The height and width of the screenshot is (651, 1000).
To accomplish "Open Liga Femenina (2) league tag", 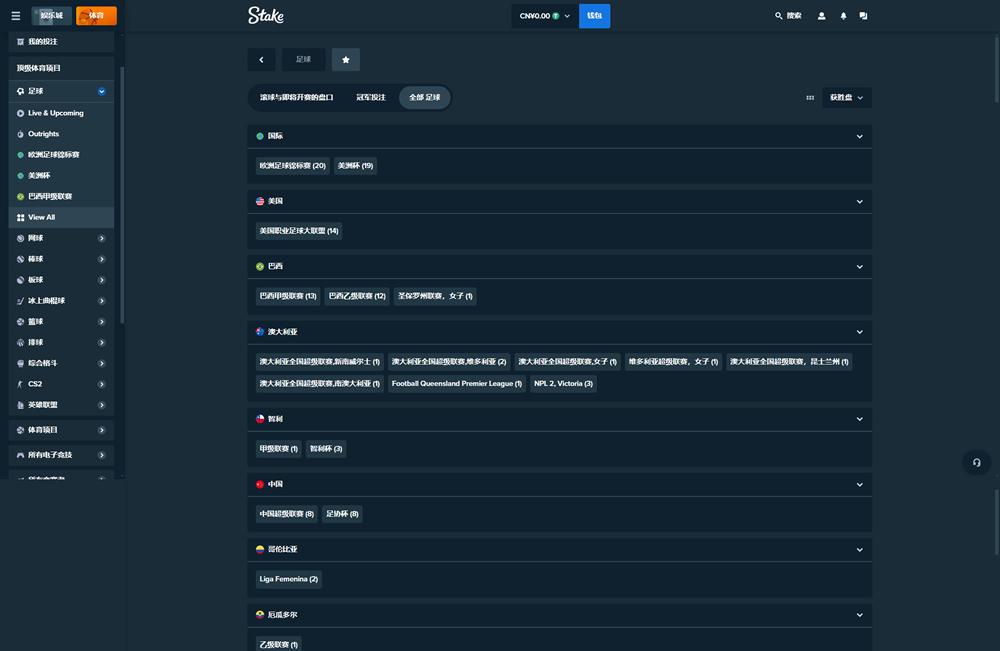I will (288, 579).
